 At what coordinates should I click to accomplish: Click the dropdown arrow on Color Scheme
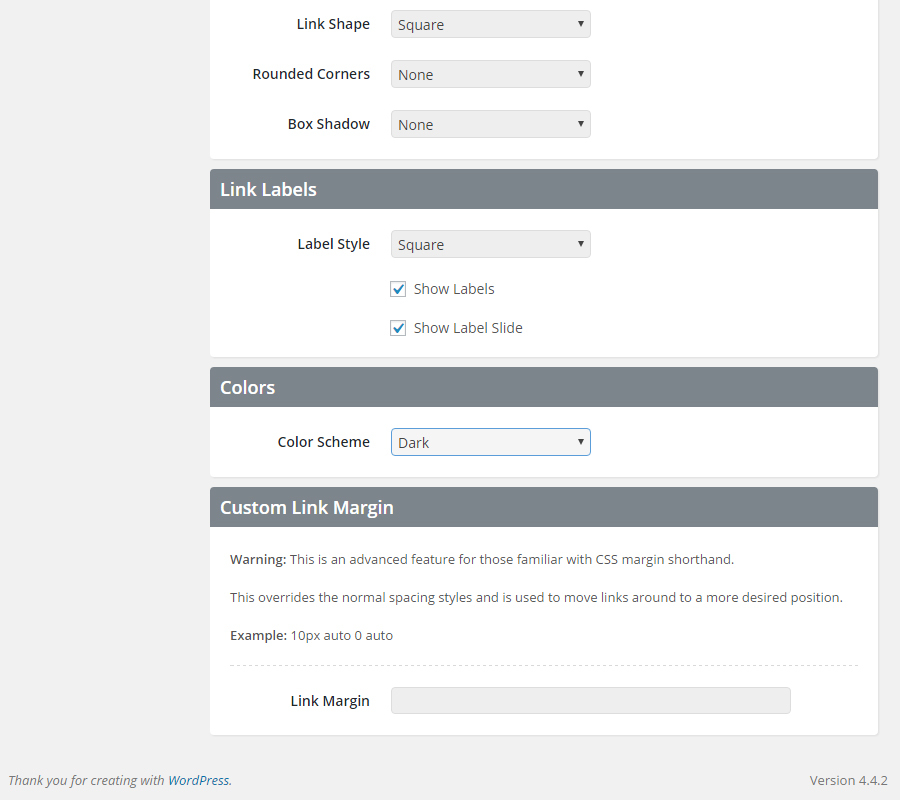580,442
